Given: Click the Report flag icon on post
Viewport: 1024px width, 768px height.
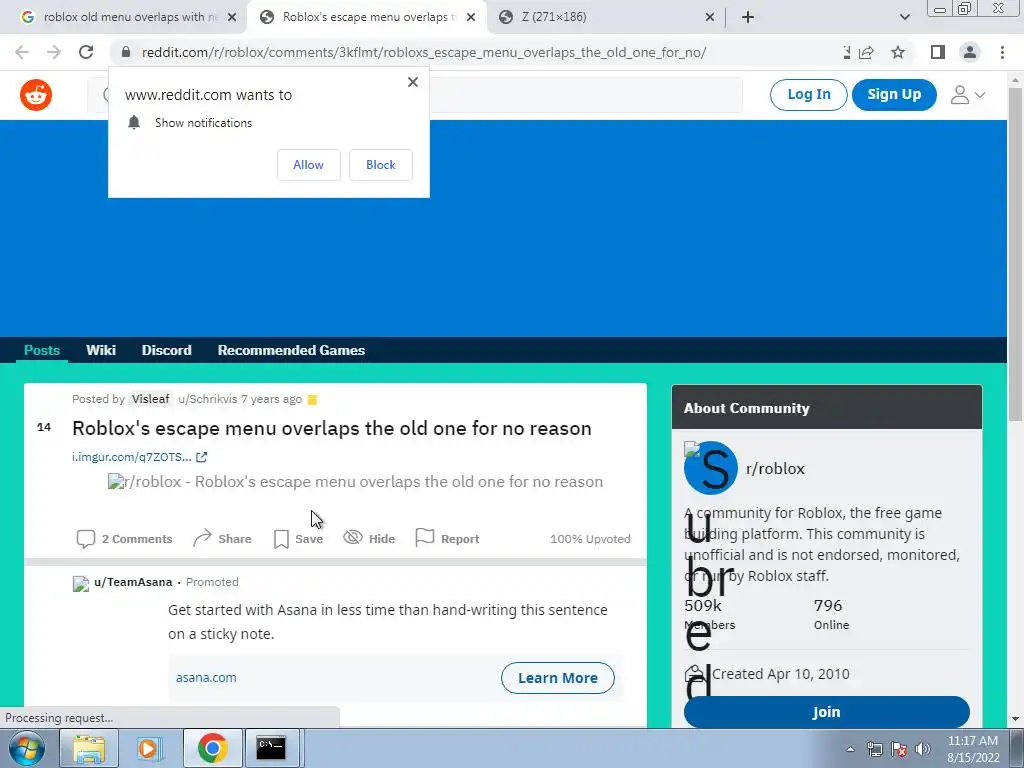Looking at the screenshot, I should click(x=424, y=537).
